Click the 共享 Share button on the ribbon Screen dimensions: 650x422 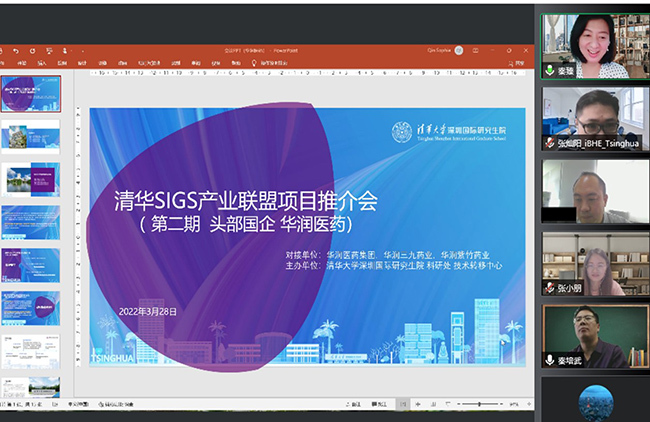point(517,63)
